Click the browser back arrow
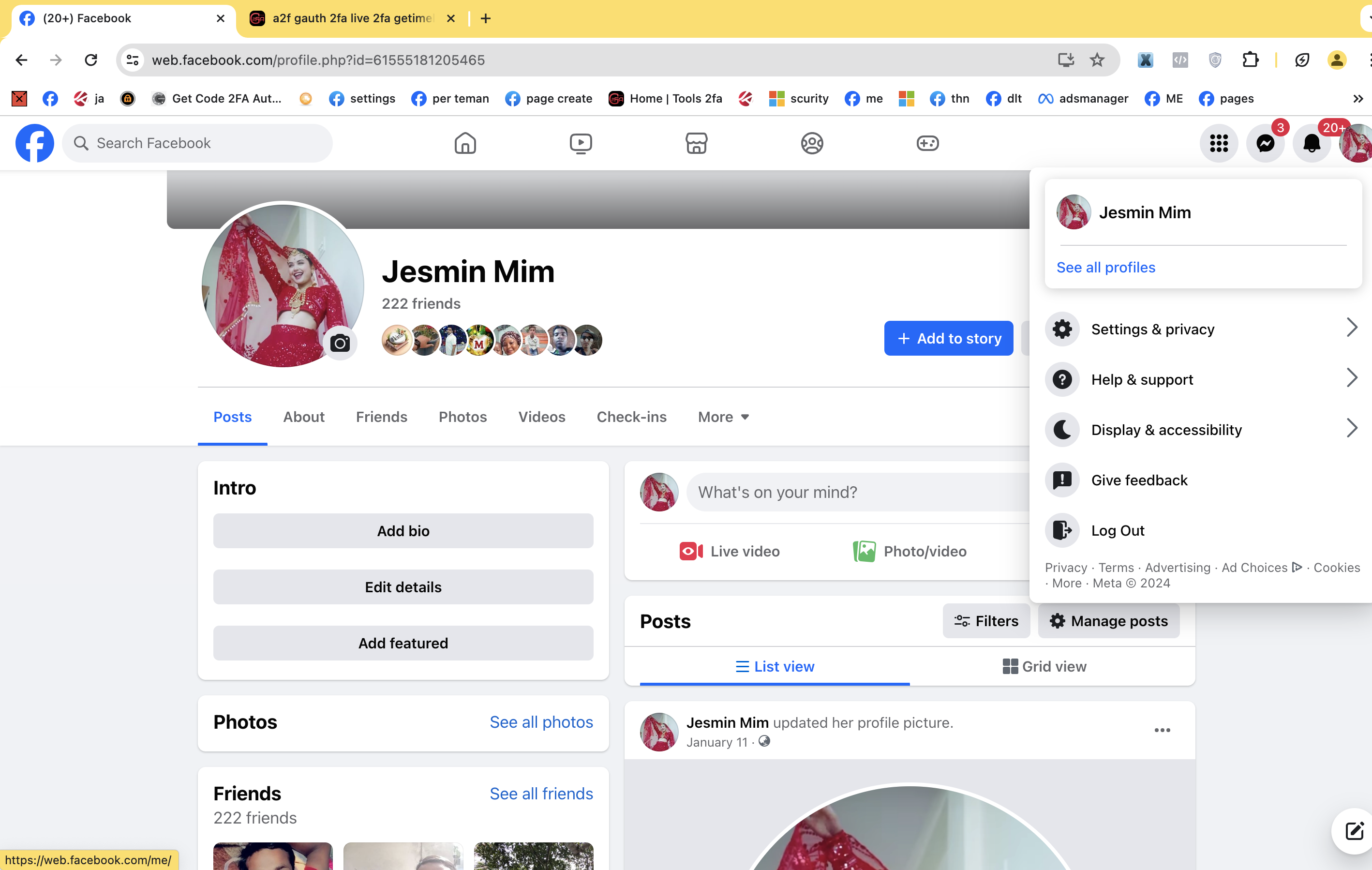Screen dimensions: 1372x870 22,60
